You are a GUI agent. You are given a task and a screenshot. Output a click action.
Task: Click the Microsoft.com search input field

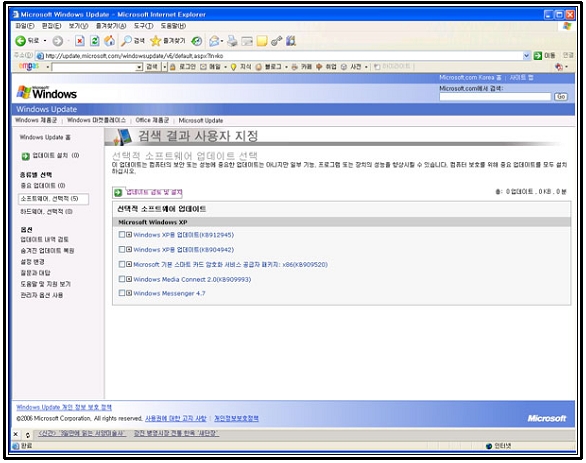click(x=495, y=97)
